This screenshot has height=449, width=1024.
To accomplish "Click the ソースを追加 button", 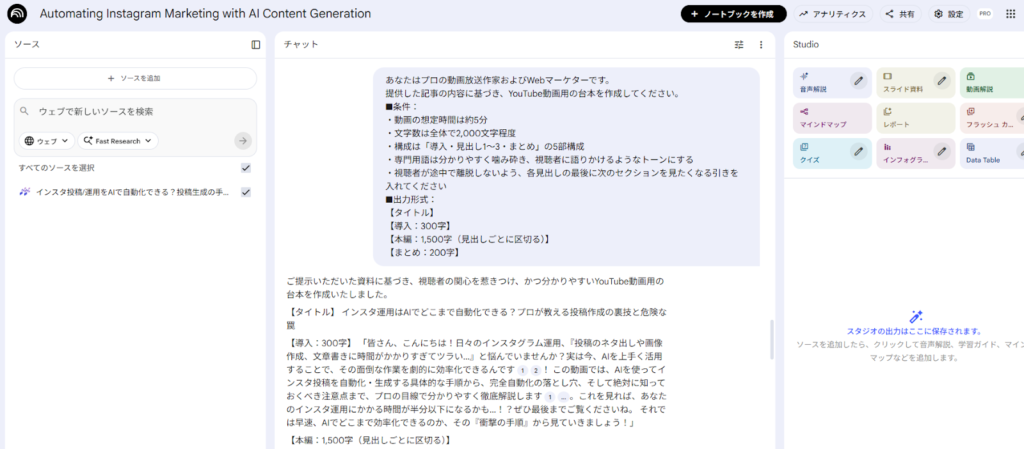I will (135, 78).
